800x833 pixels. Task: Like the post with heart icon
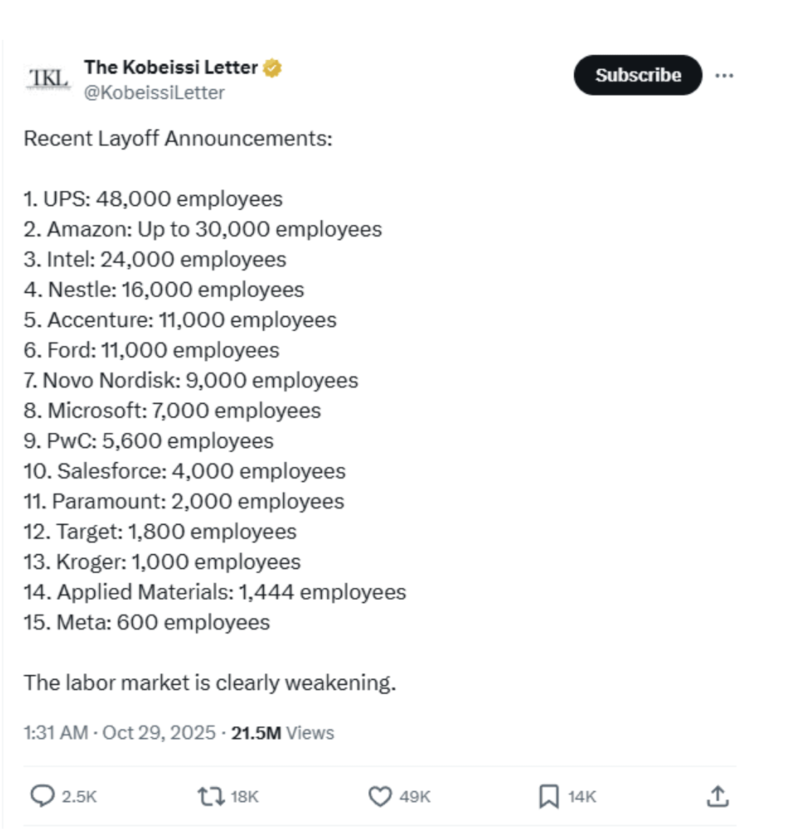[x=380, y=796]
